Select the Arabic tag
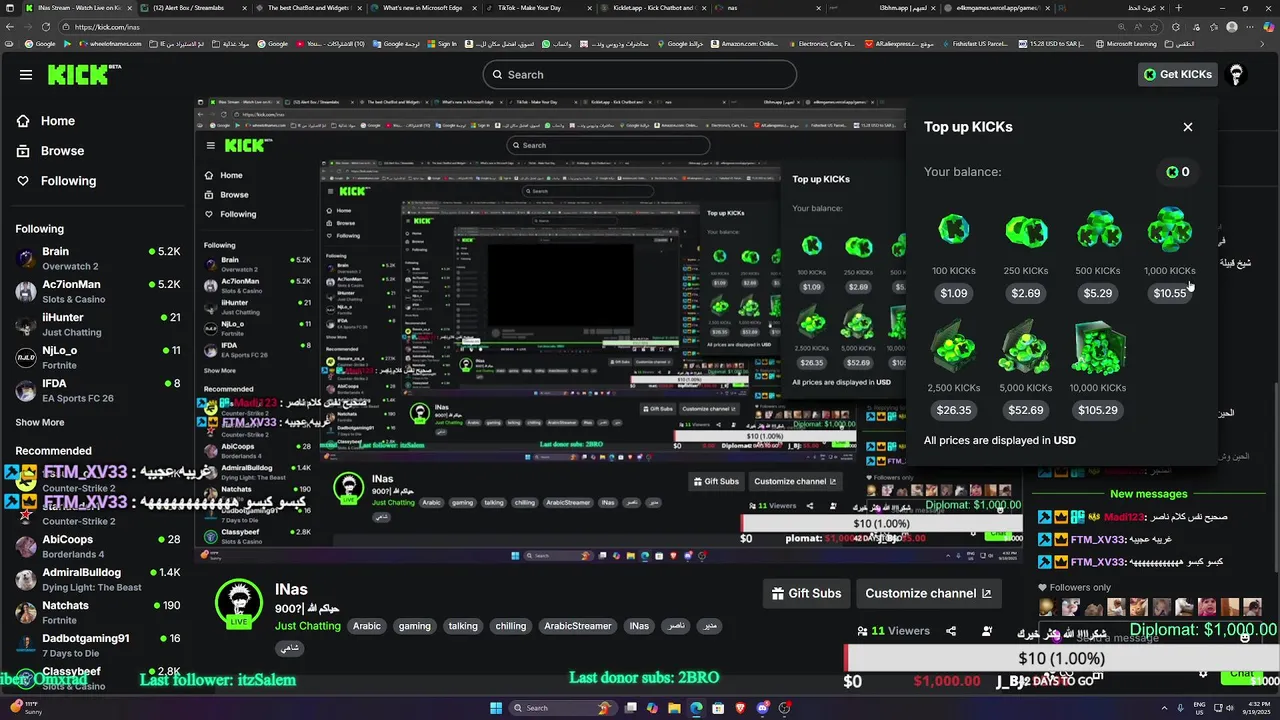 click(x=367, y=626)
